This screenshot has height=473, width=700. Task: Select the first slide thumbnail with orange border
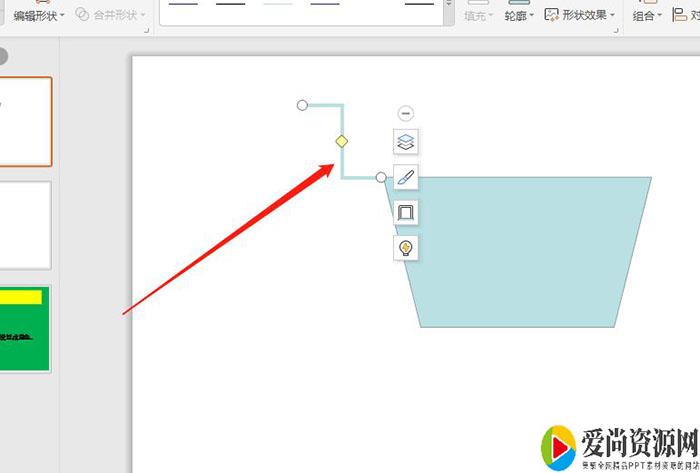click(x=25, y=121)
